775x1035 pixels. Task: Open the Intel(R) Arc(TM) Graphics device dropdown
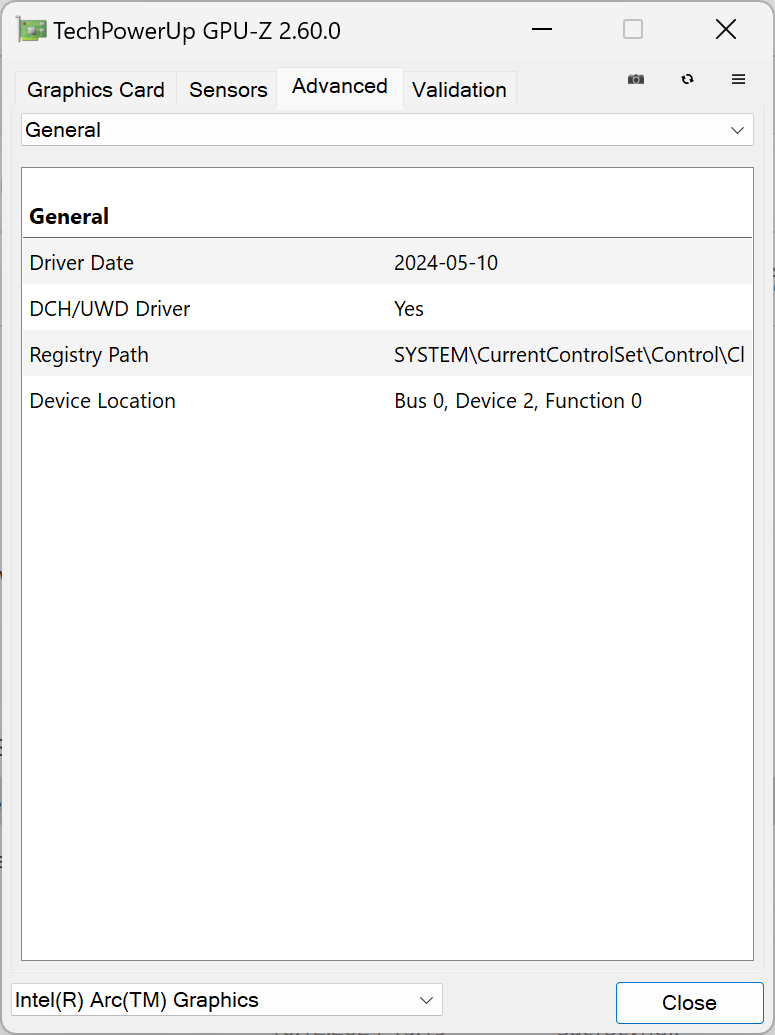[x=227, y=1000]
